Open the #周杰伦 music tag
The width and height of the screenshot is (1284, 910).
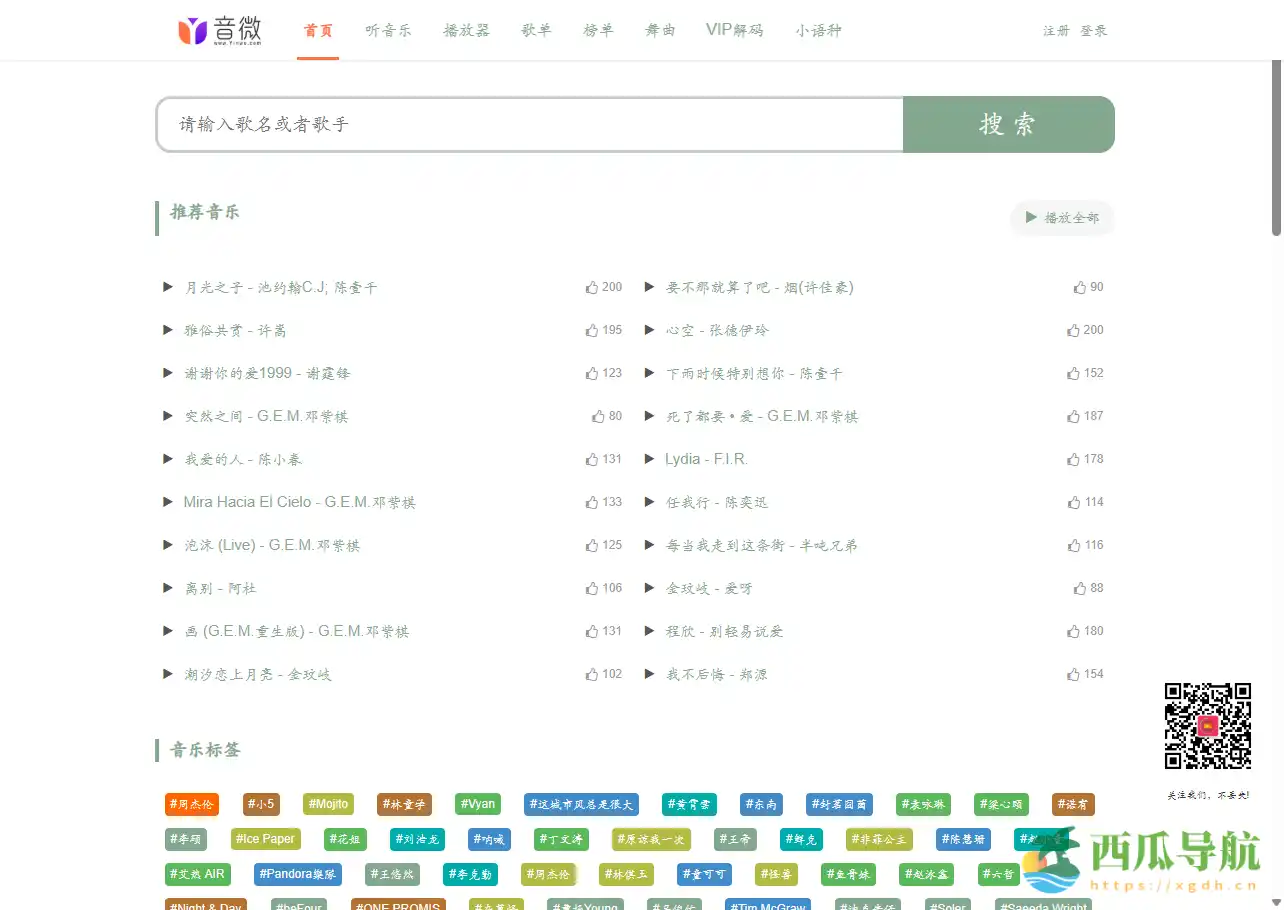tap(191, 804)
